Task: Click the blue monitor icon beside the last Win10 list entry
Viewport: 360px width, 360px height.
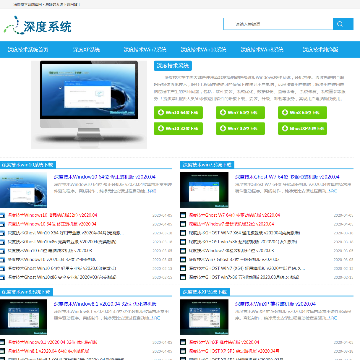Action: click(3, 277)
